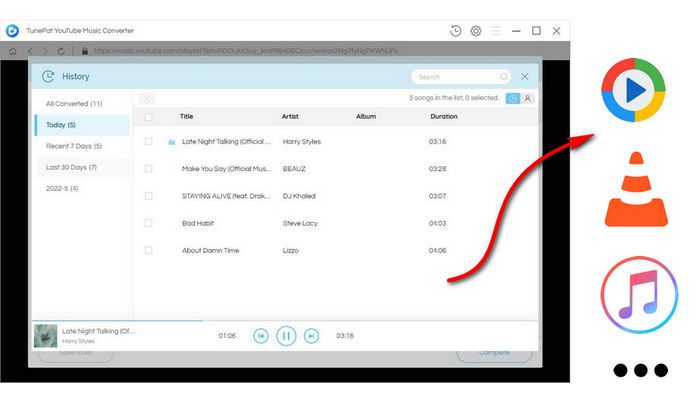Reload the YouTube Music page
Viewport: 700px width, 410px height.
(x=61, y=51)
